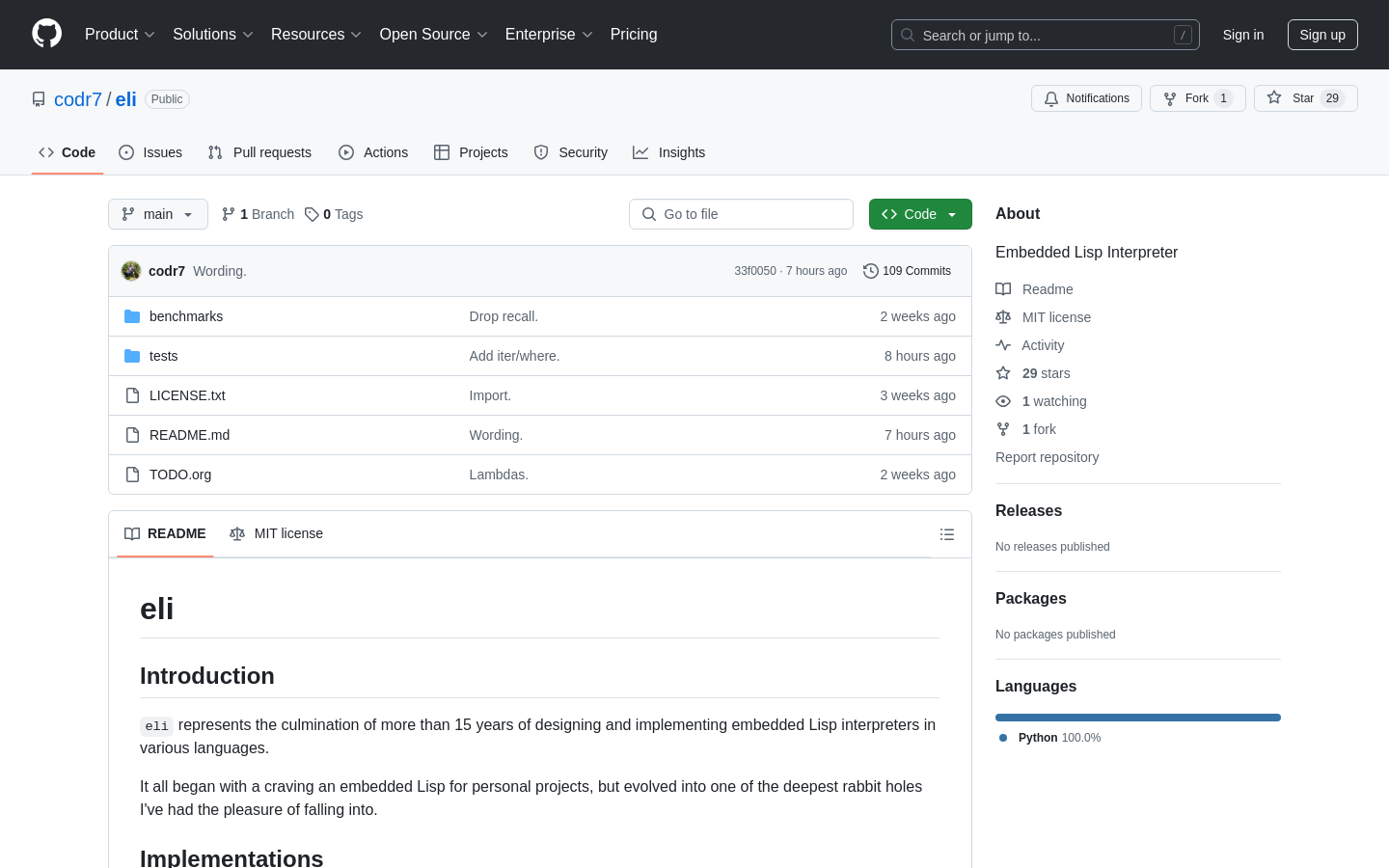This screenshot has height=868, width=1389.
Task: Click the codr7 author name in commit row
Action: 167,271
